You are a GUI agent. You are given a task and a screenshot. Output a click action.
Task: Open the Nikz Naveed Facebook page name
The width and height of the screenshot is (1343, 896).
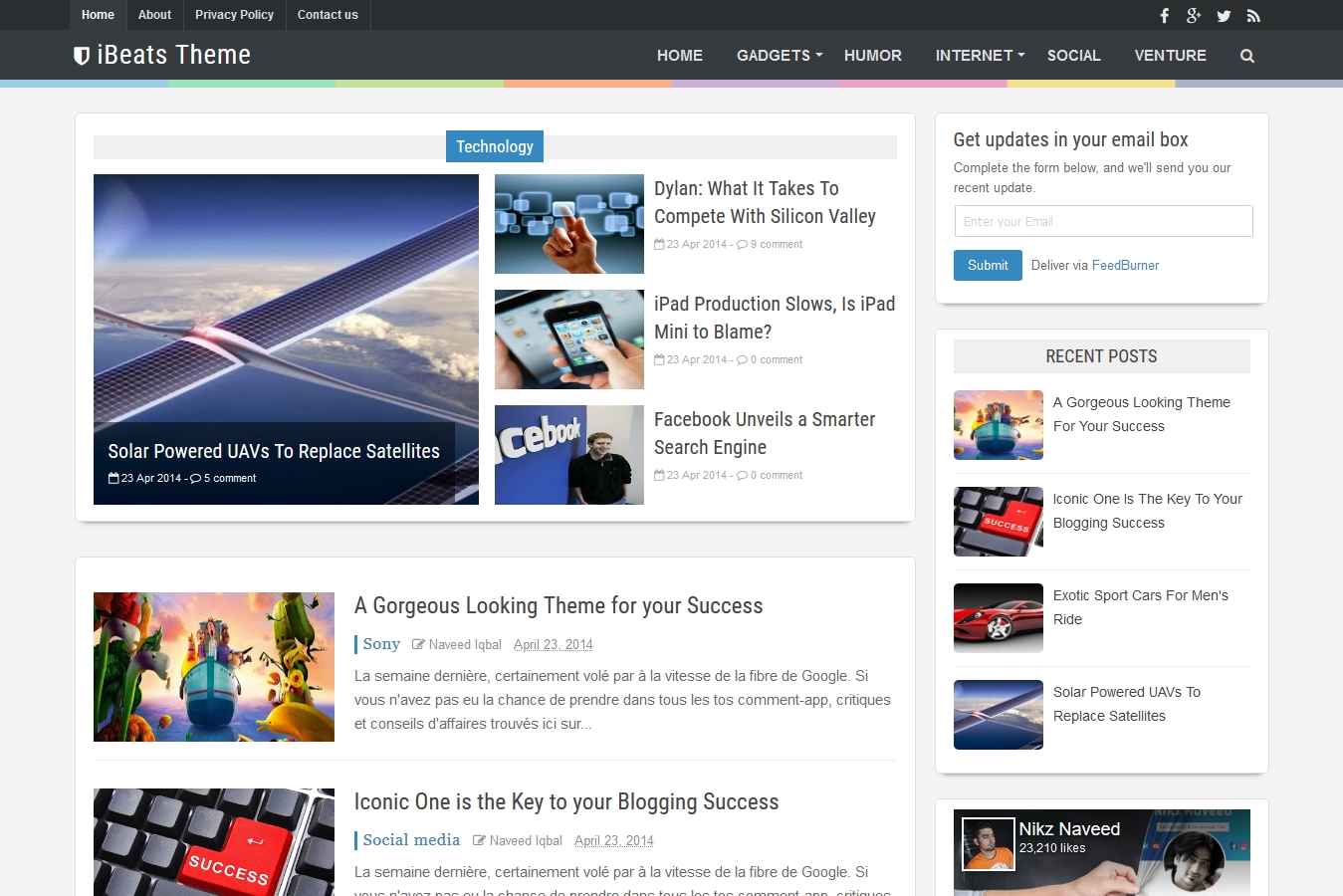tap(1069, 829)
